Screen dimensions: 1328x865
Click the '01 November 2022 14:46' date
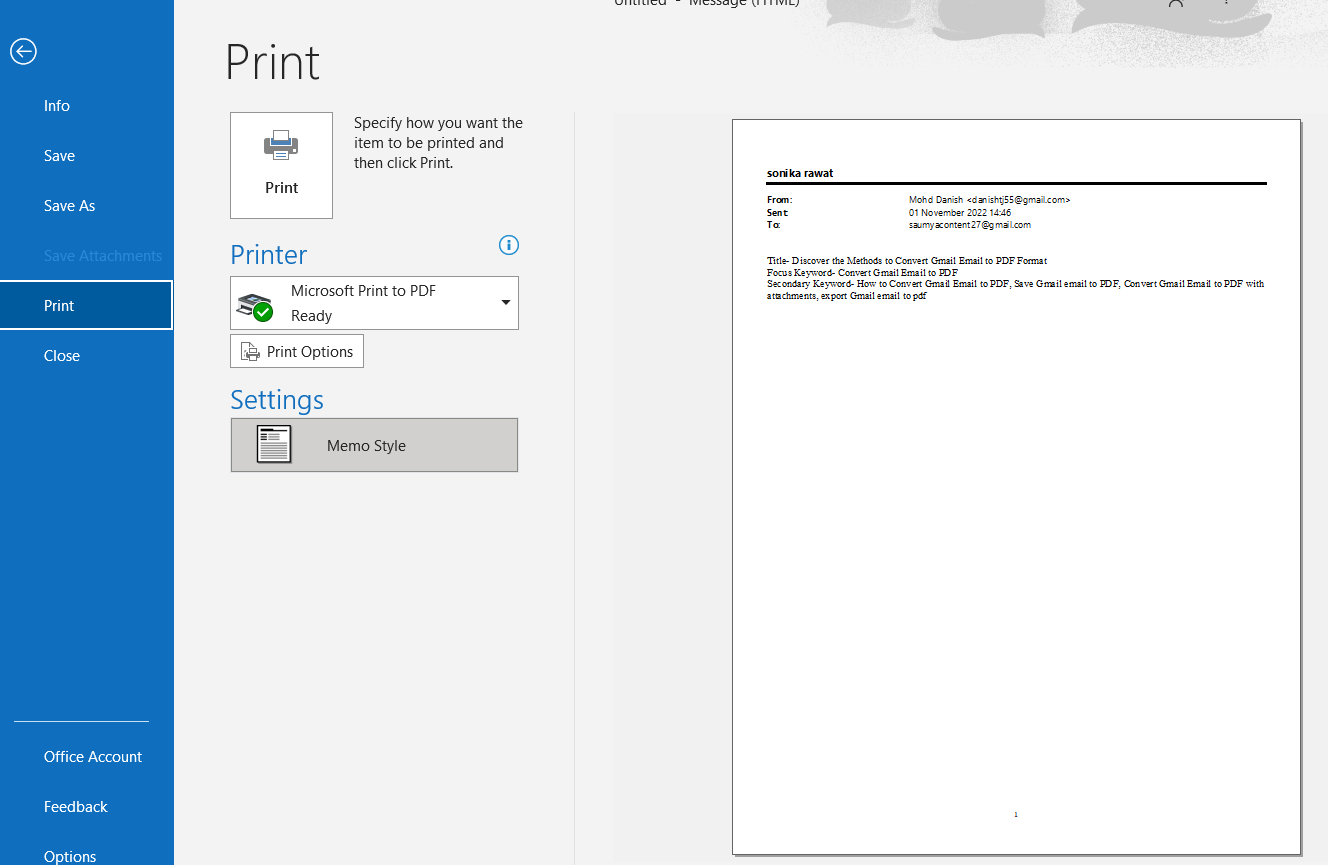(960, 213)
